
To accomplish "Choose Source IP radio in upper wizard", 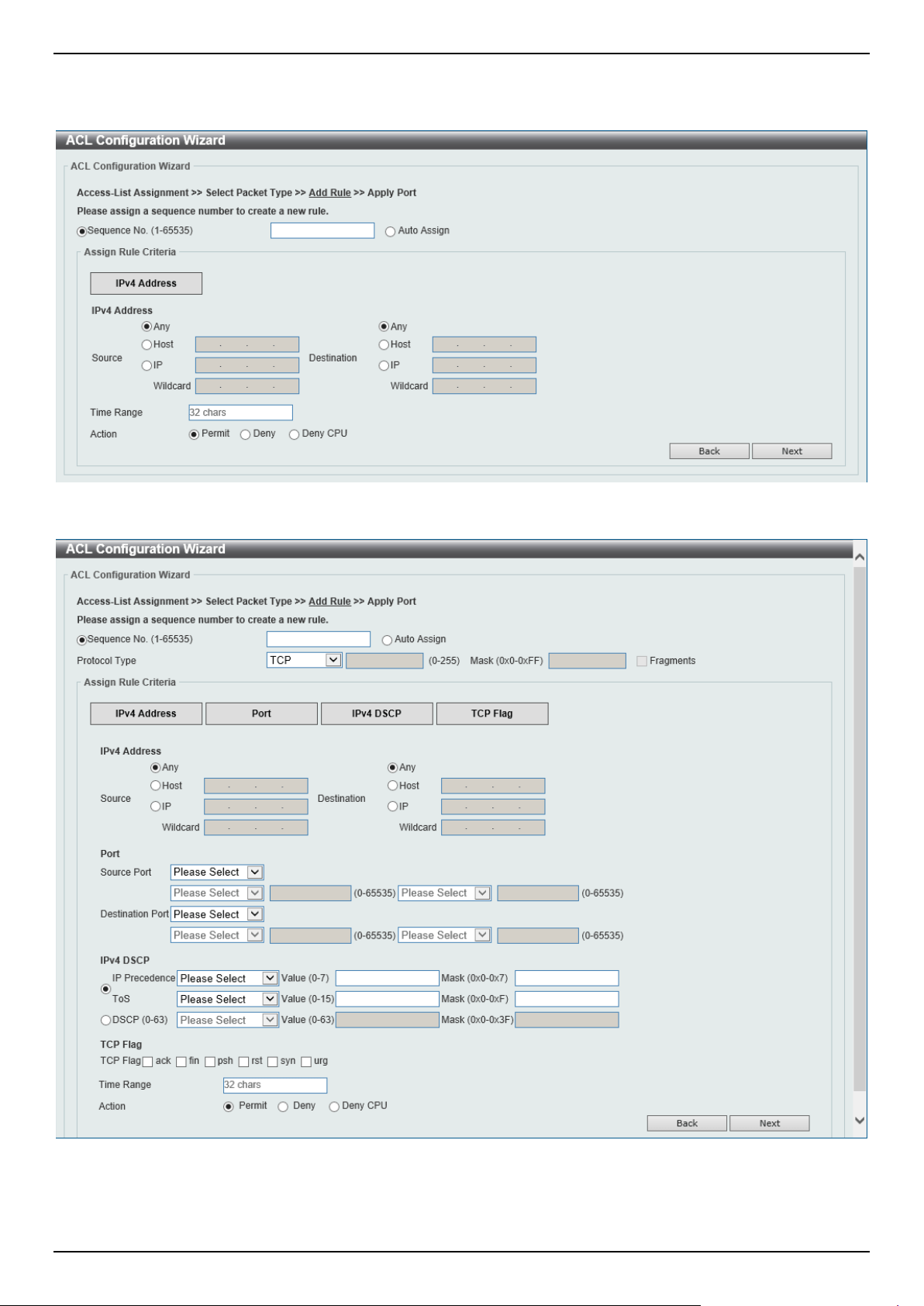I will pos(147,365).
